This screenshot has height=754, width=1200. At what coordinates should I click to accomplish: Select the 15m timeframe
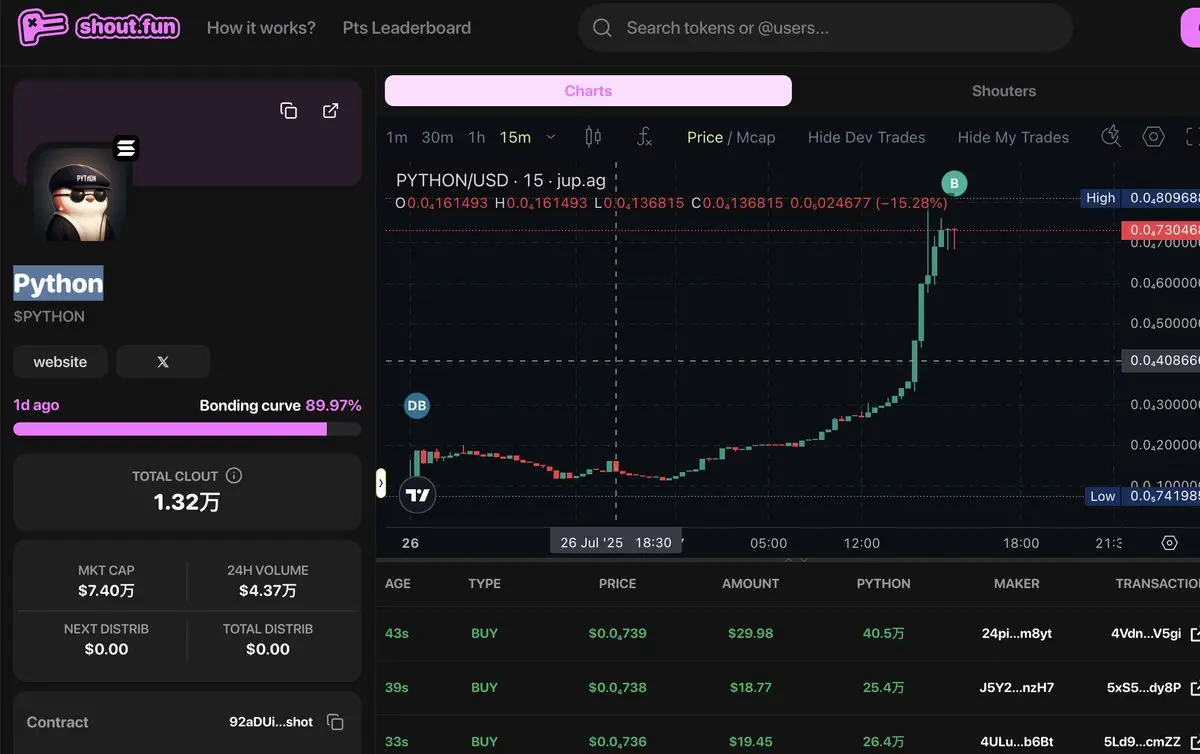tap(515, 137)
